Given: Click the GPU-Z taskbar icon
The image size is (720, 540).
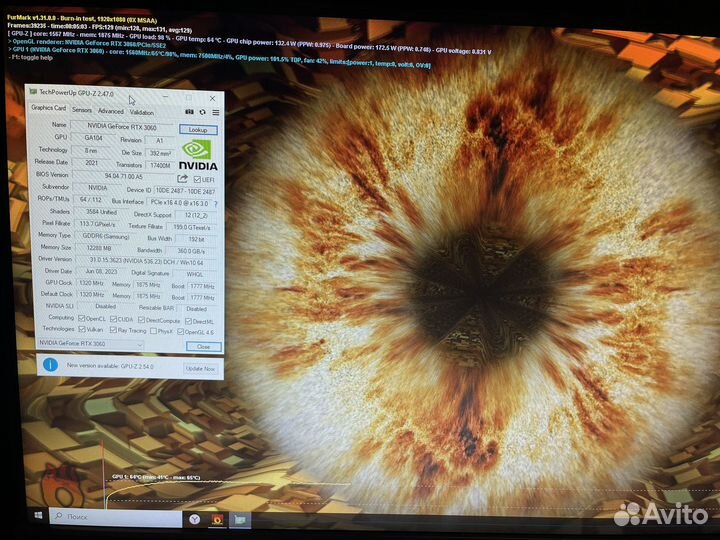Looking at the screenshot, I should (x=240, y=519).
